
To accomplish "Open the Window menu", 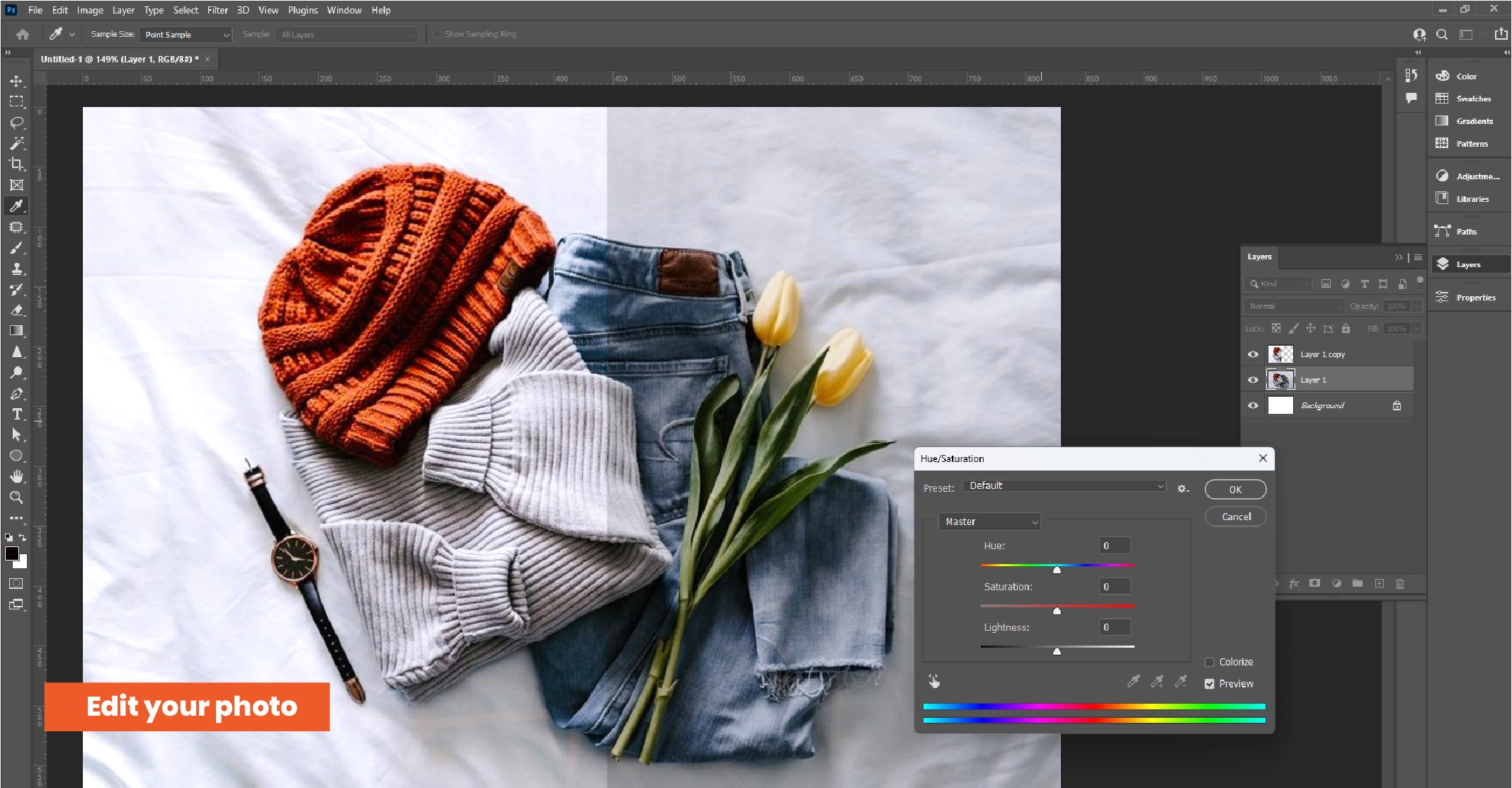I will [x=344, y=10].
